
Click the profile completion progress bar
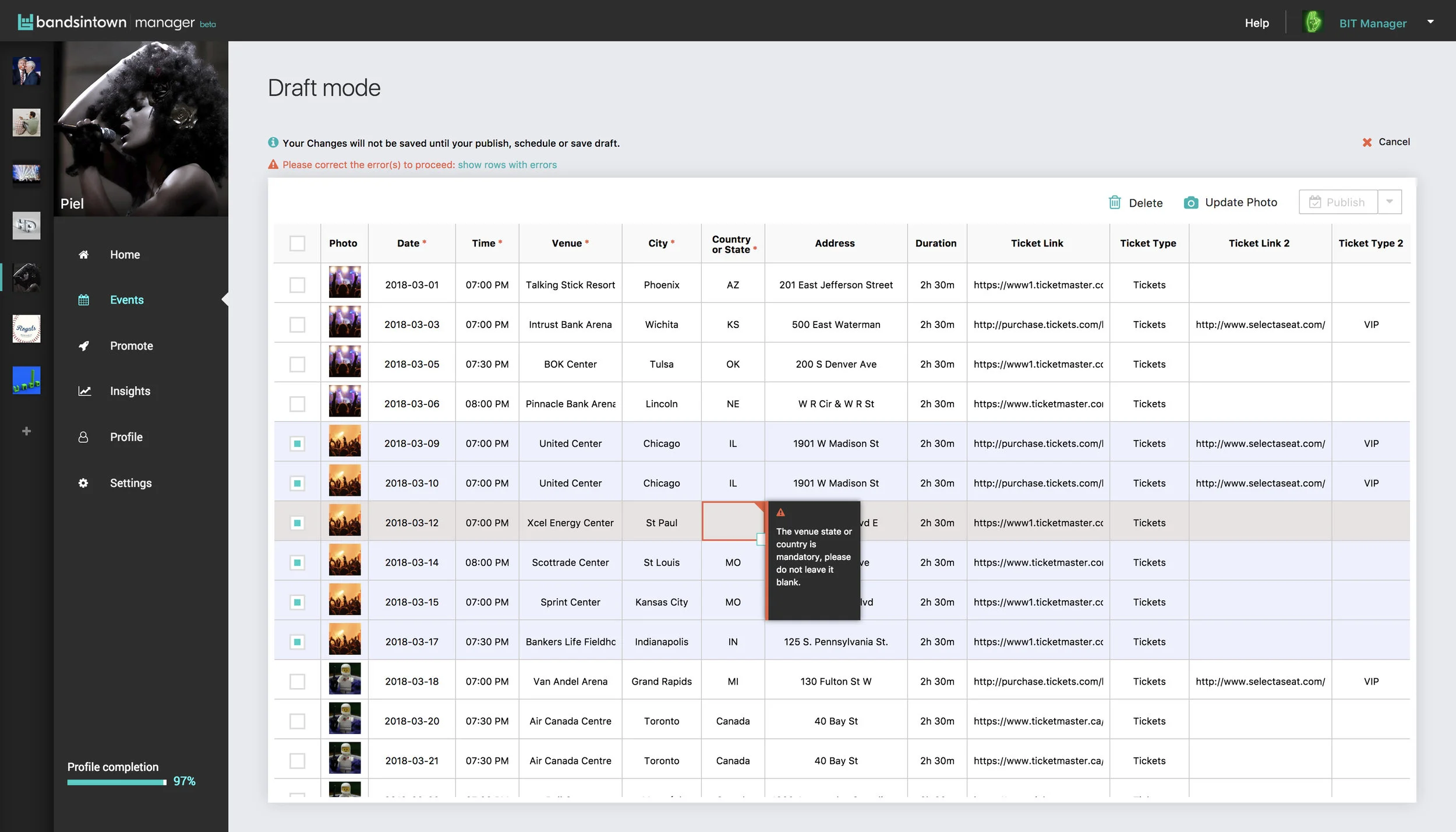point(116,782)
